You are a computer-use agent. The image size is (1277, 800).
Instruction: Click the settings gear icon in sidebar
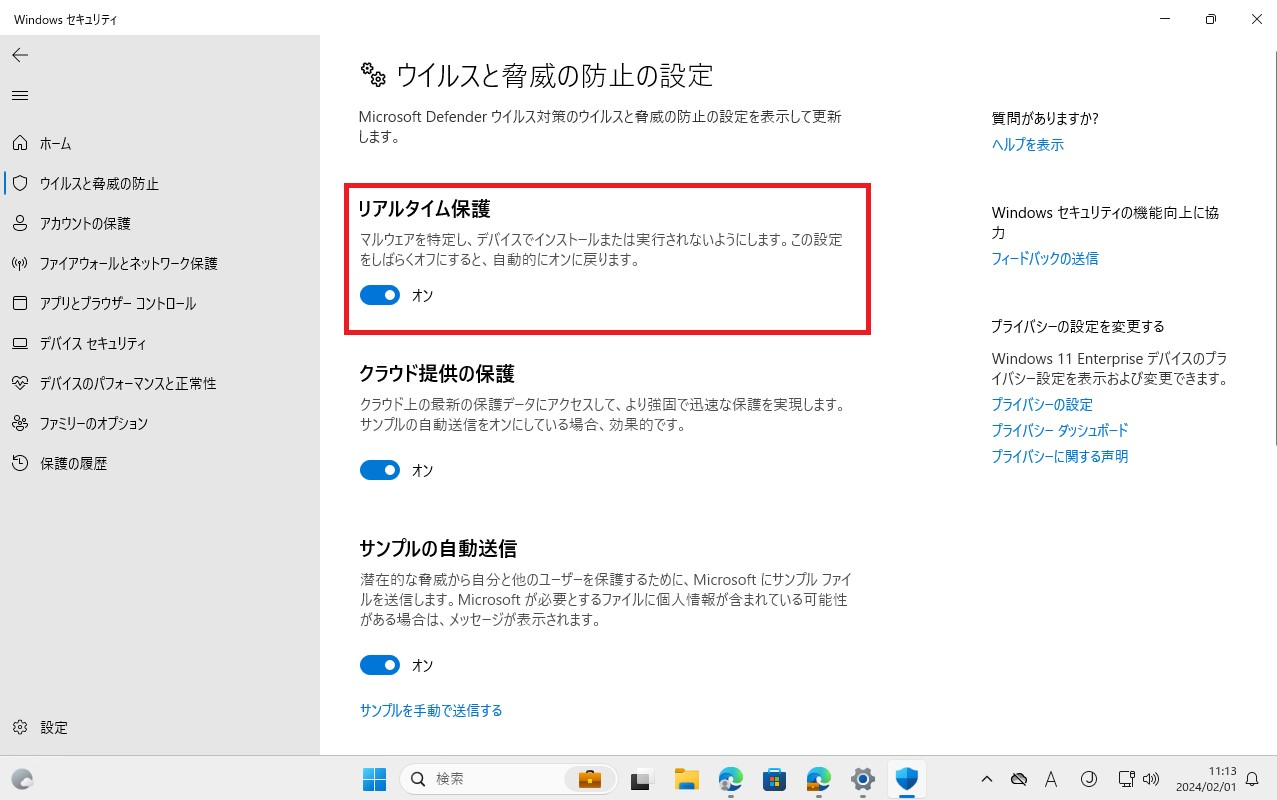pyautogui.click(x=20, y=727)
